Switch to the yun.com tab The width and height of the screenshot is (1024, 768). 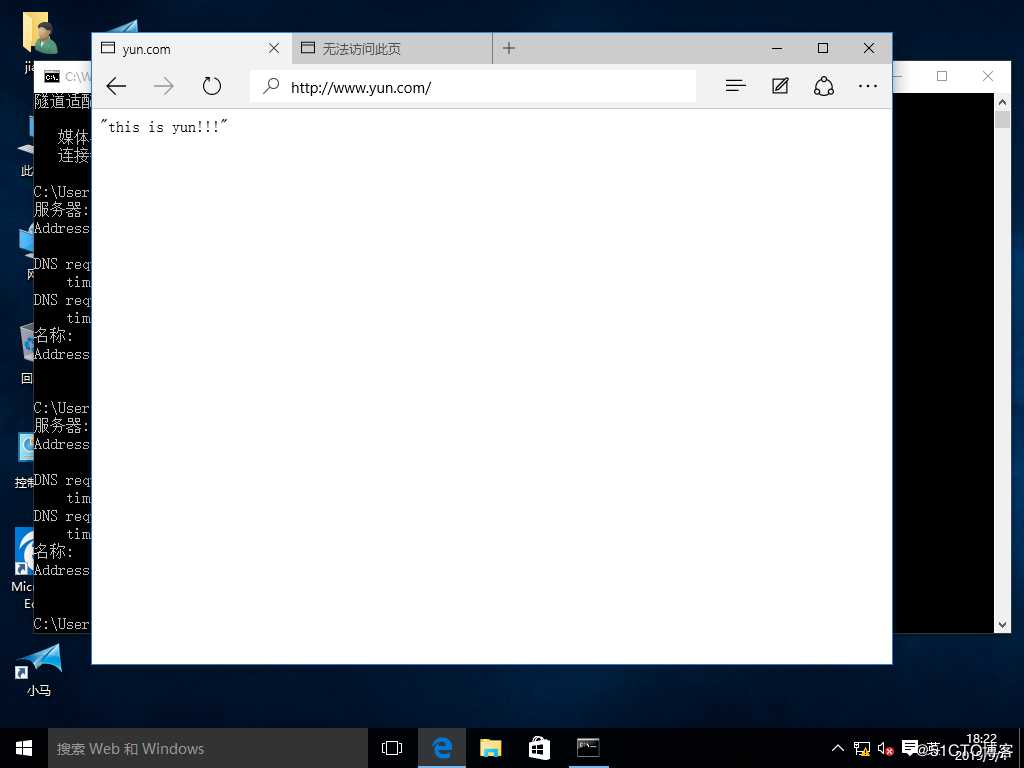[192, 48]
